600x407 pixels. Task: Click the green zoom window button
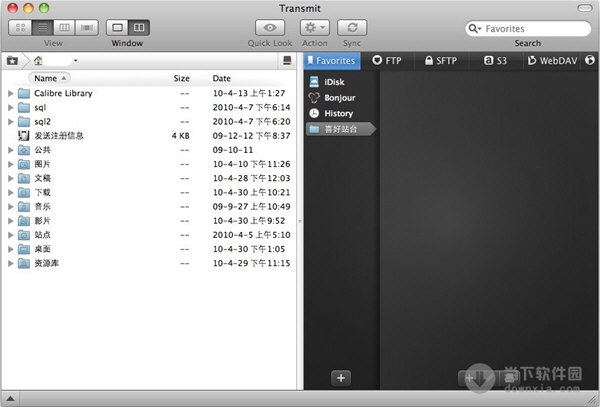44,8
